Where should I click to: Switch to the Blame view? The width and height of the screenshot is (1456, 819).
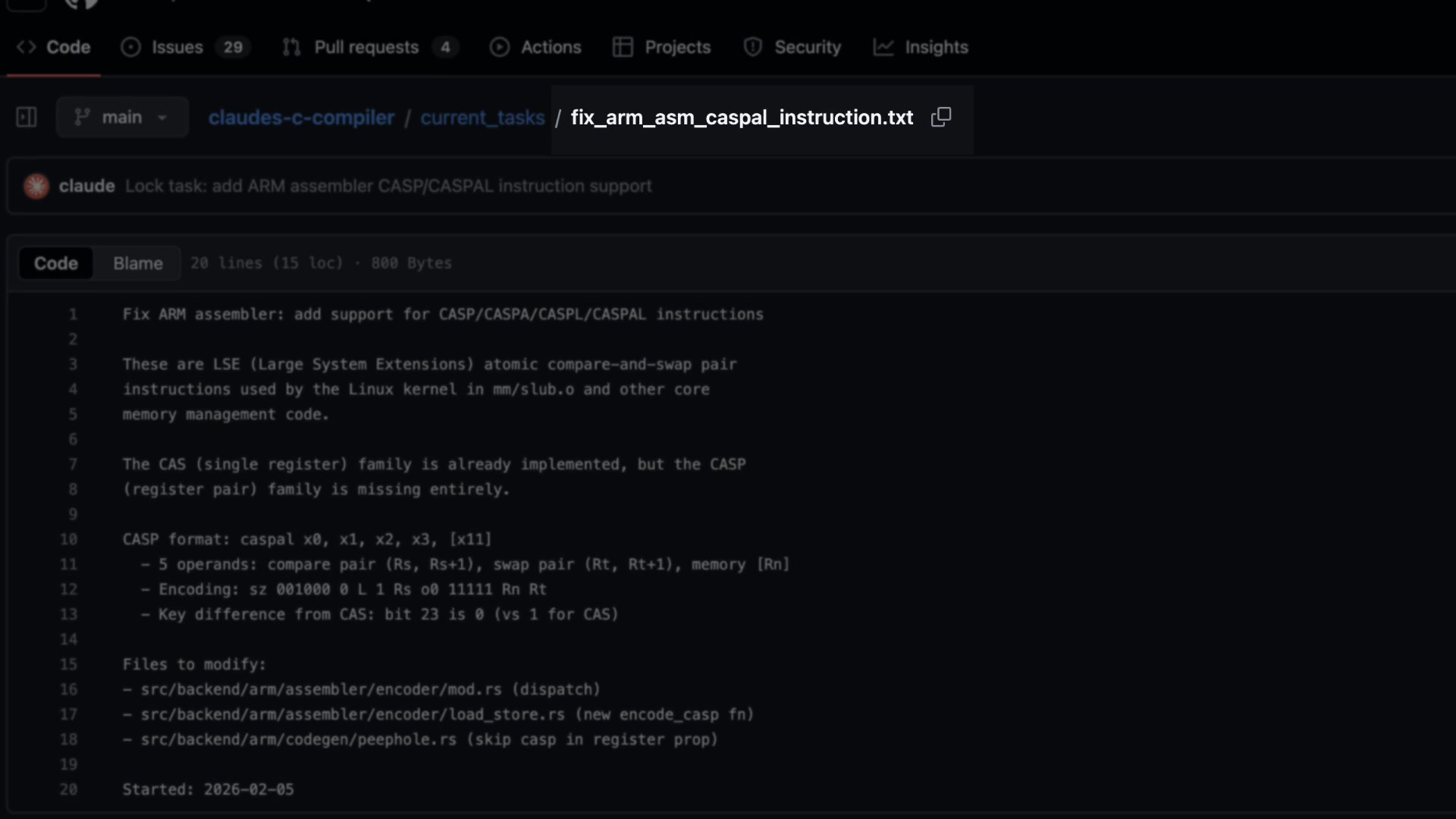pyautogui.click(x=138, y=263)
